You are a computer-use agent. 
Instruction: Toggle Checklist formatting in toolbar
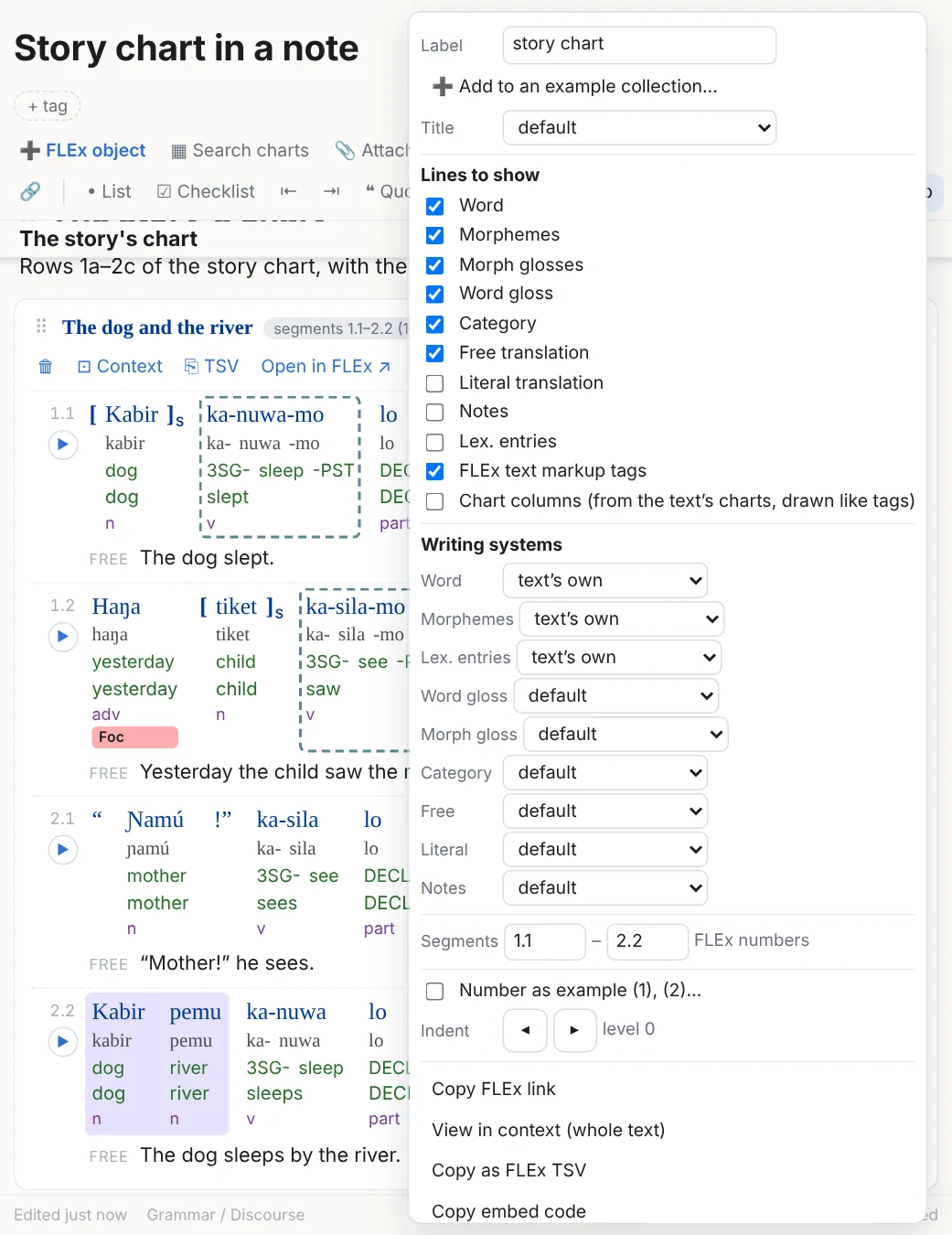pyautogui.click(x=206, y=191)
